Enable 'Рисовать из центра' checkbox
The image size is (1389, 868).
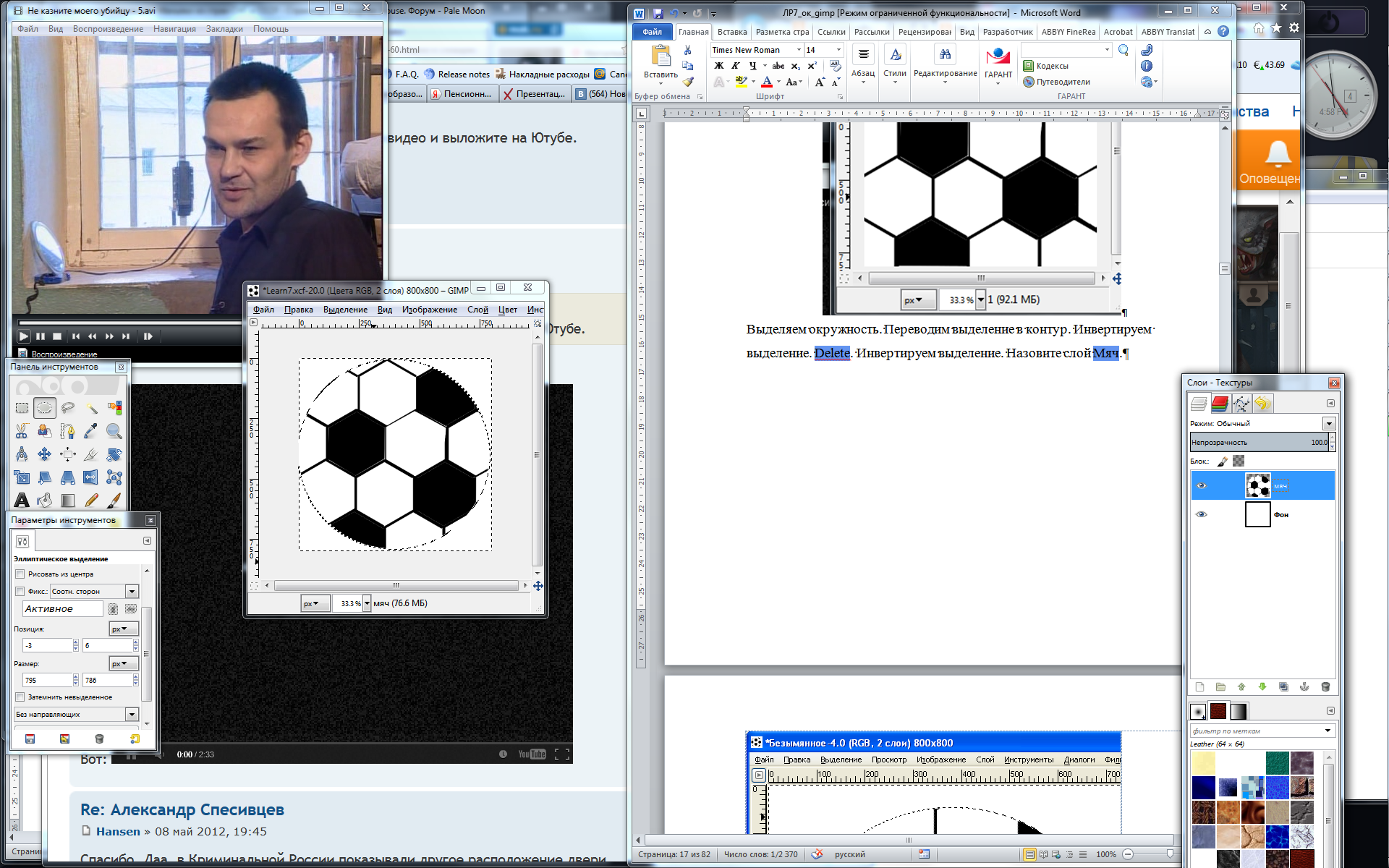pos(20,574)
